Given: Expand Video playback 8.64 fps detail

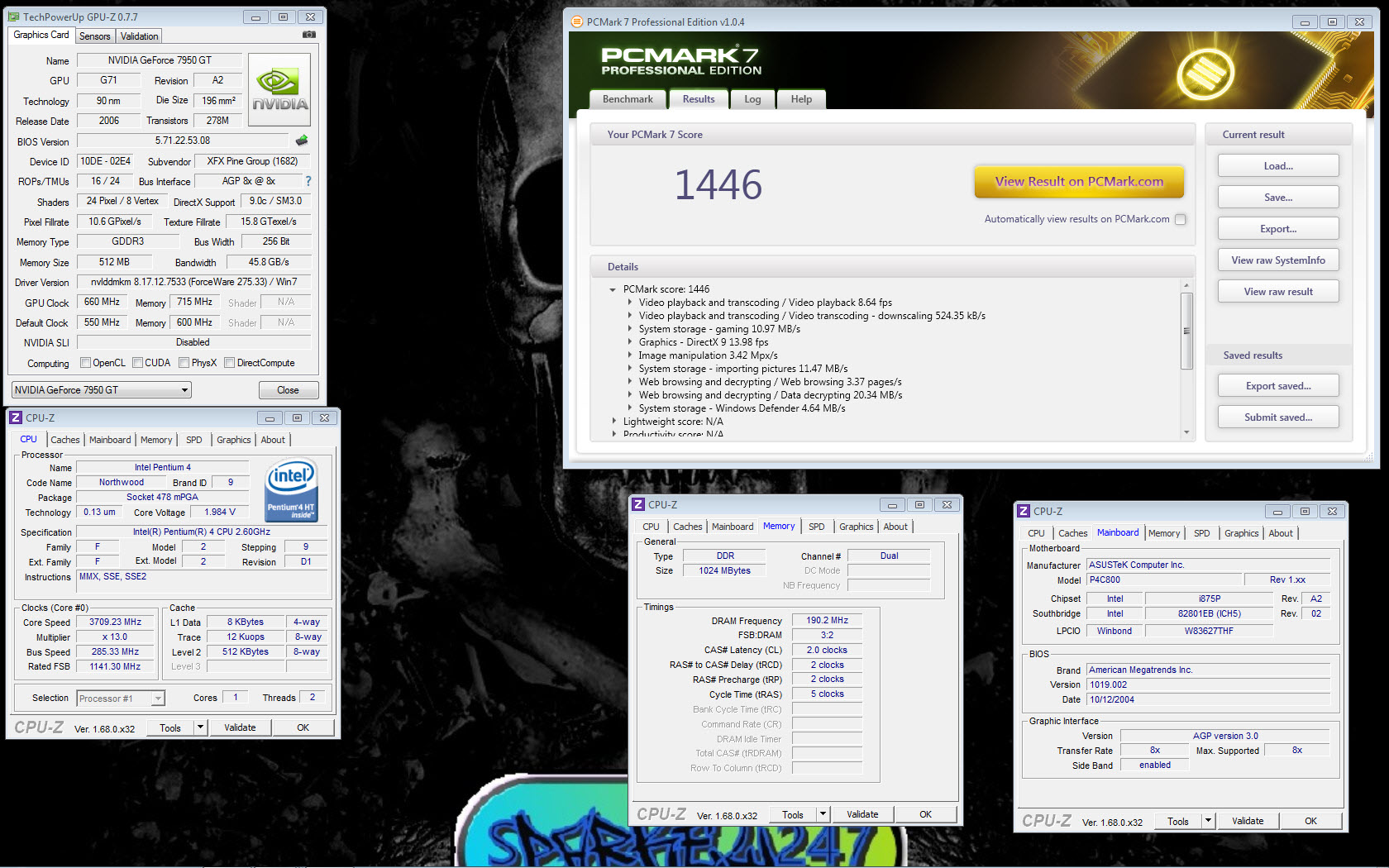Looking at the screenshot, I should coord(629,303).
